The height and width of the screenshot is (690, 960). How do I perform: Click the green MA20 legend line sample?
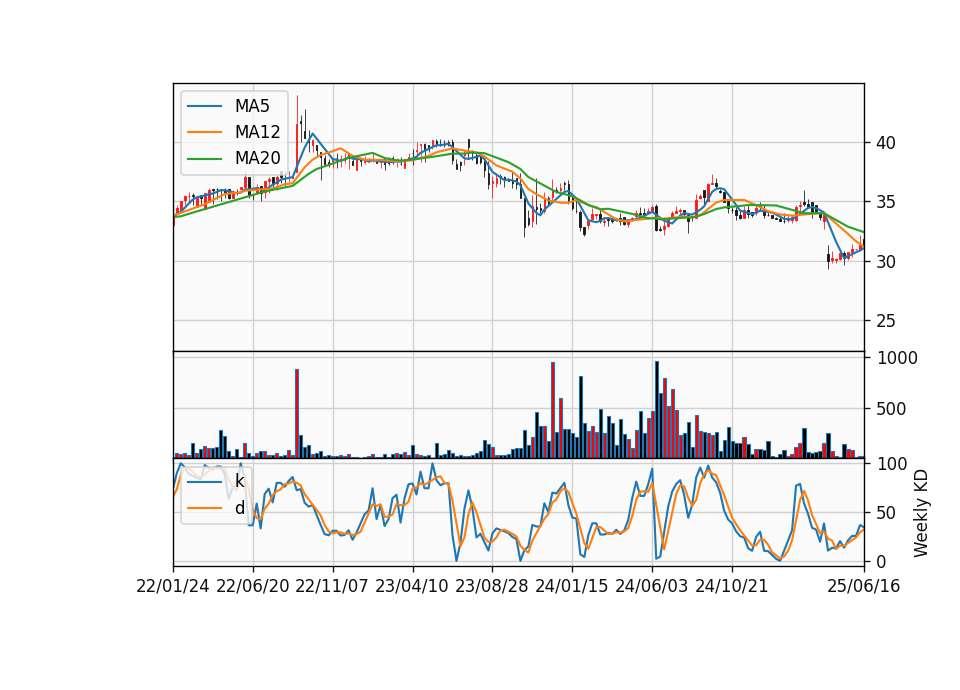tap(204, 158)
